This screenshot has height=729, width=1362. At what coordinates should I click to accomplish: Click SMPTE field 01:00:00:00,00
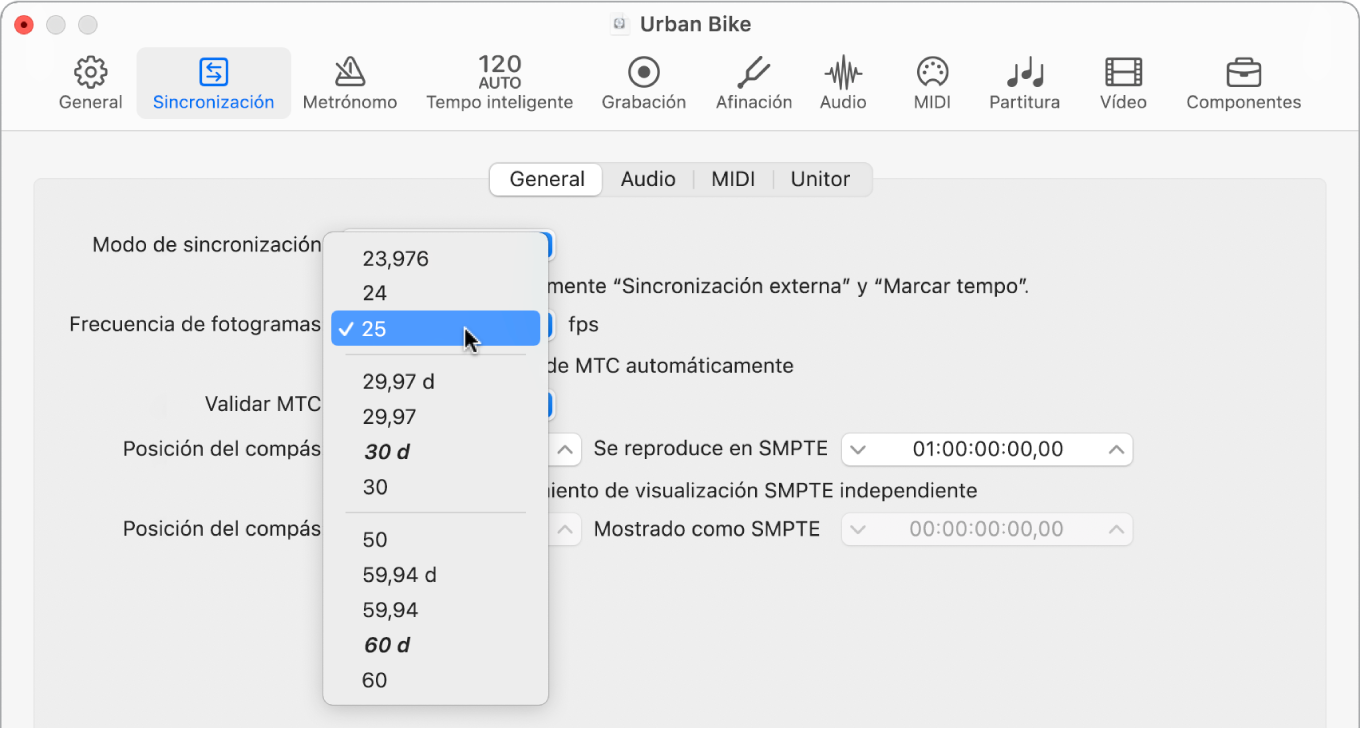point(987,450)
